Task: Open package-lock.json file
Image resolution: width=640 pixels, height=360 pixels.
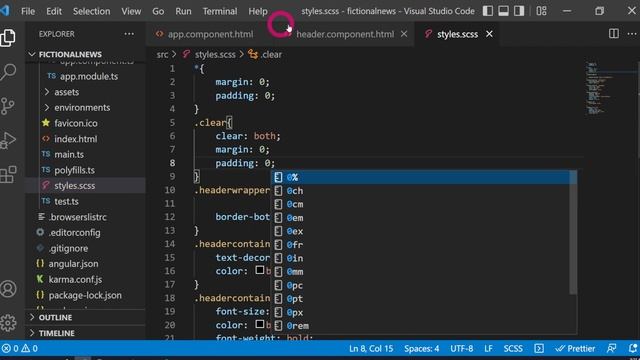Action: 85,295
